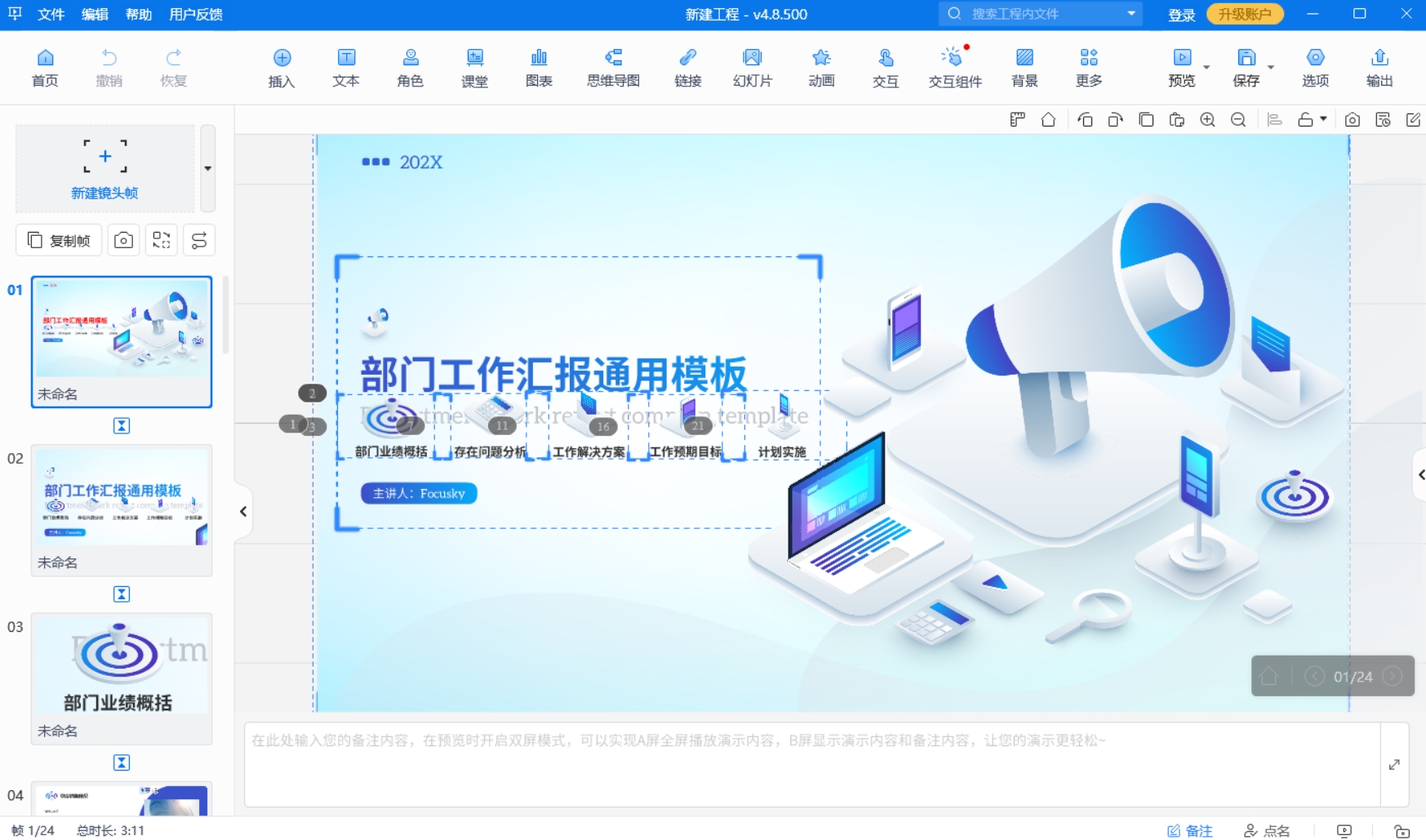1426x840 pixels.
Task: Zoom out on the canvas
Action: (1238, 120)
